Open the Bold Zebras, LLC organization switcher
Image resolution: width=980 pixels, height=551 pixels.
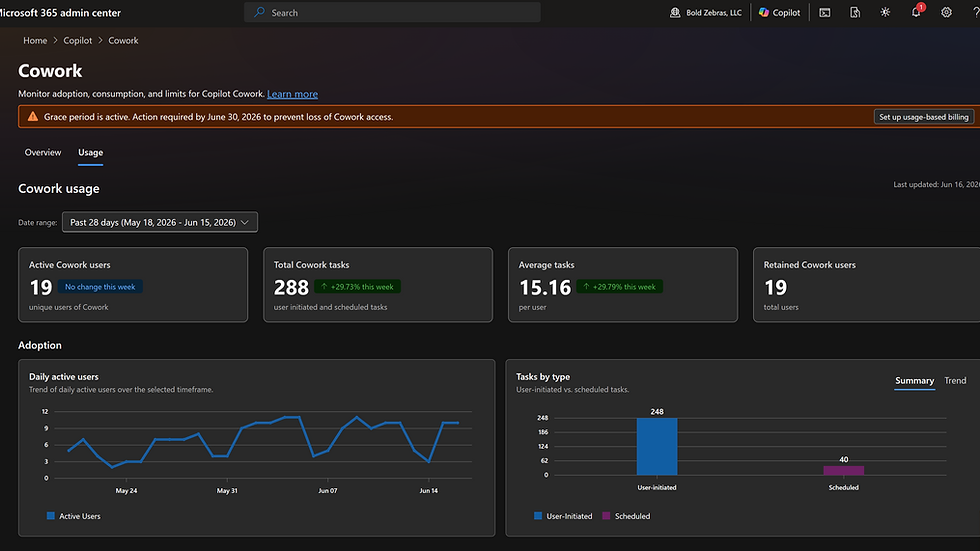(x=706, y=12)
